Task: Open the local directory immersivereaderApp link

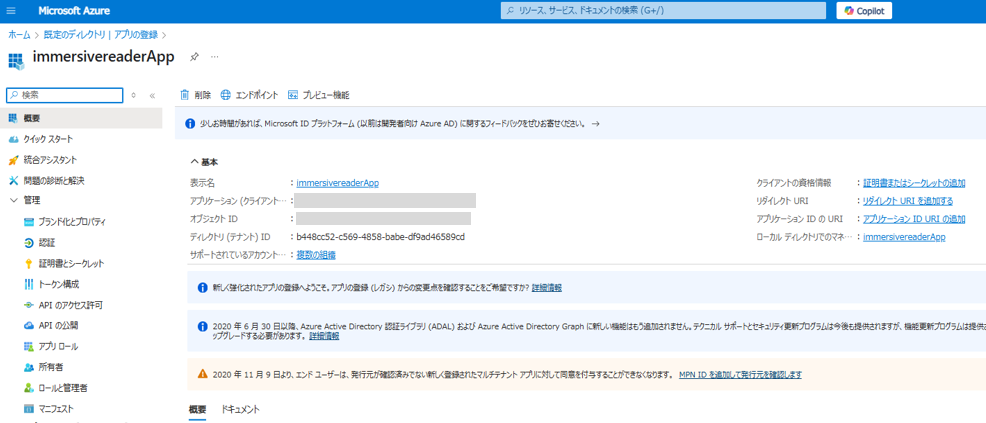Action: pyautogui.click(x=905, y=237)
